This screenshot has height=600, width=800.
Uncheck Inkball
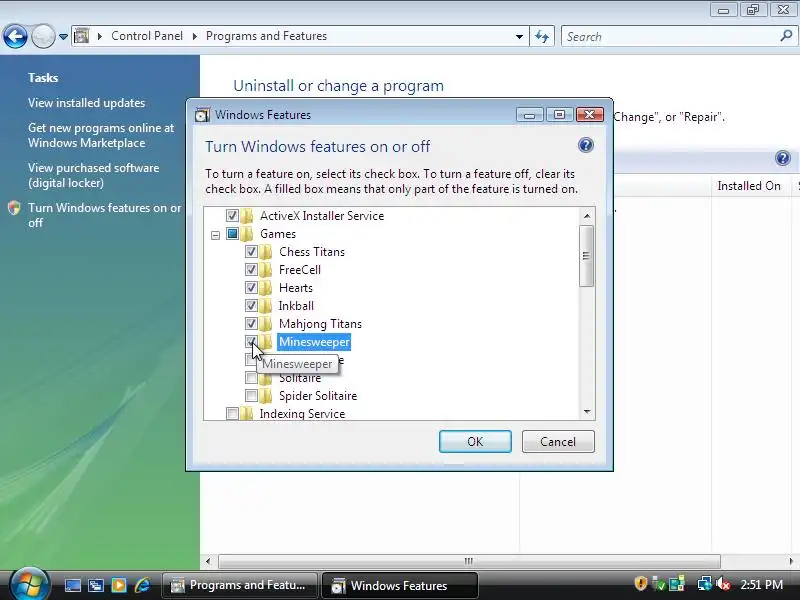[251, 306]
